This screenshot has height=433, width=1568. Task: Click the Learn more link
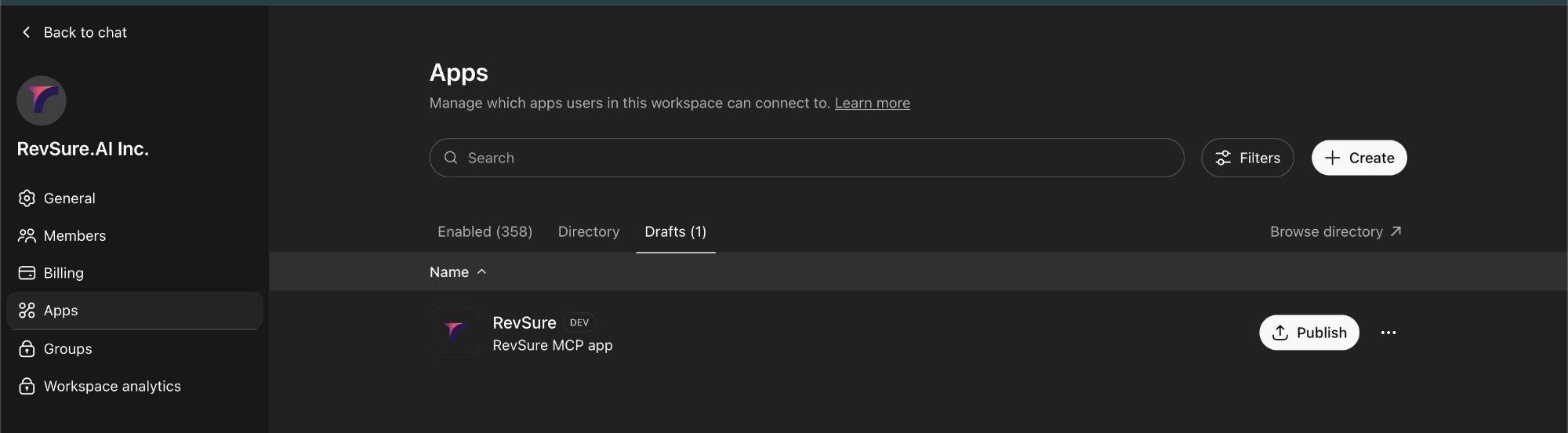click(x=872, y=103)
